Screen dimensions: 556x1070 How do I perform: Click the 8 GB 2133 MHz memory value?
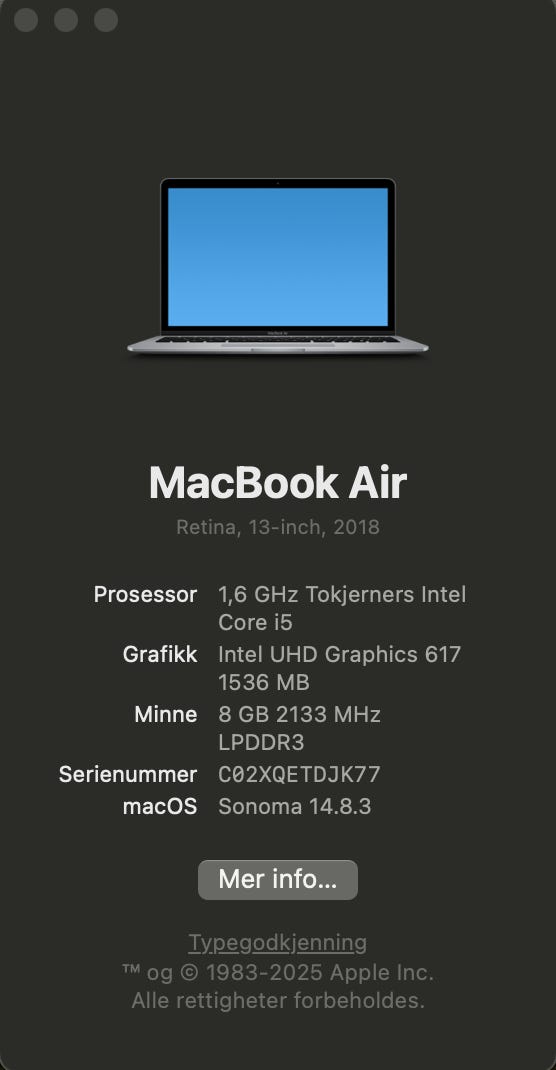pyautogui.click(x=299, y=714)
